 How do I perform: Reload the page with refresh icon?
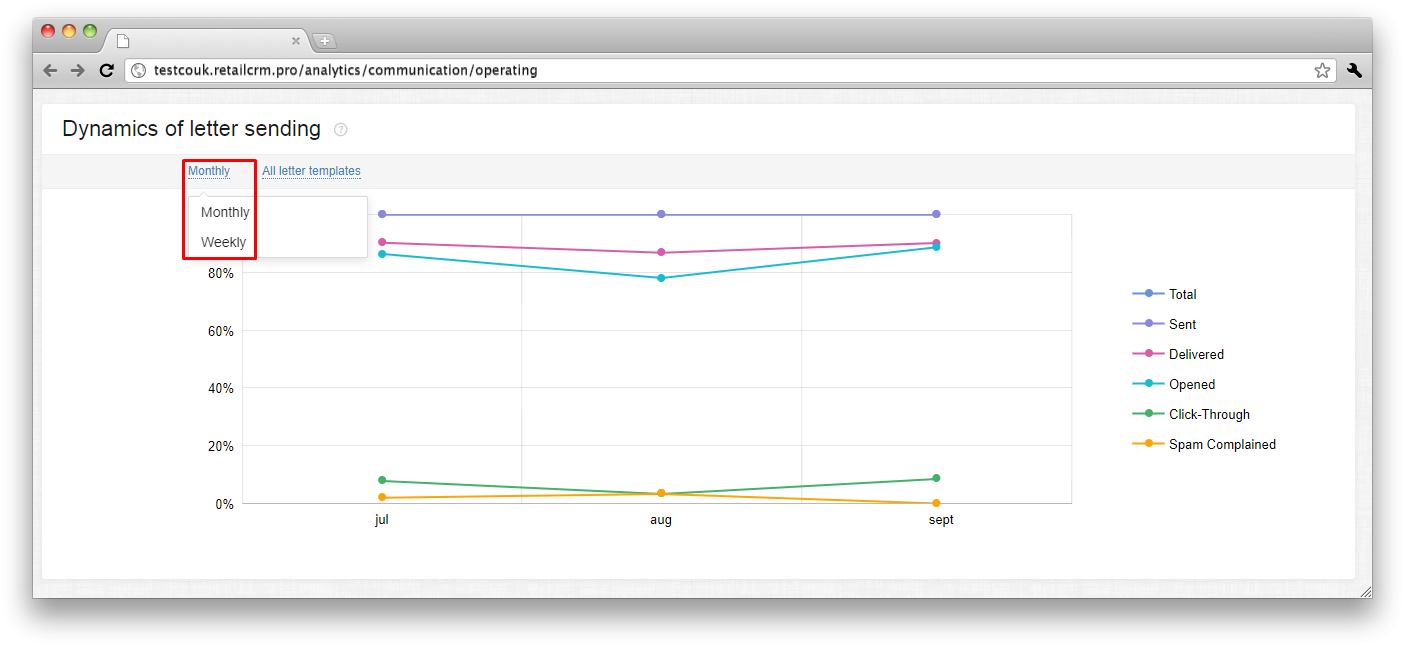click(106, 70)
